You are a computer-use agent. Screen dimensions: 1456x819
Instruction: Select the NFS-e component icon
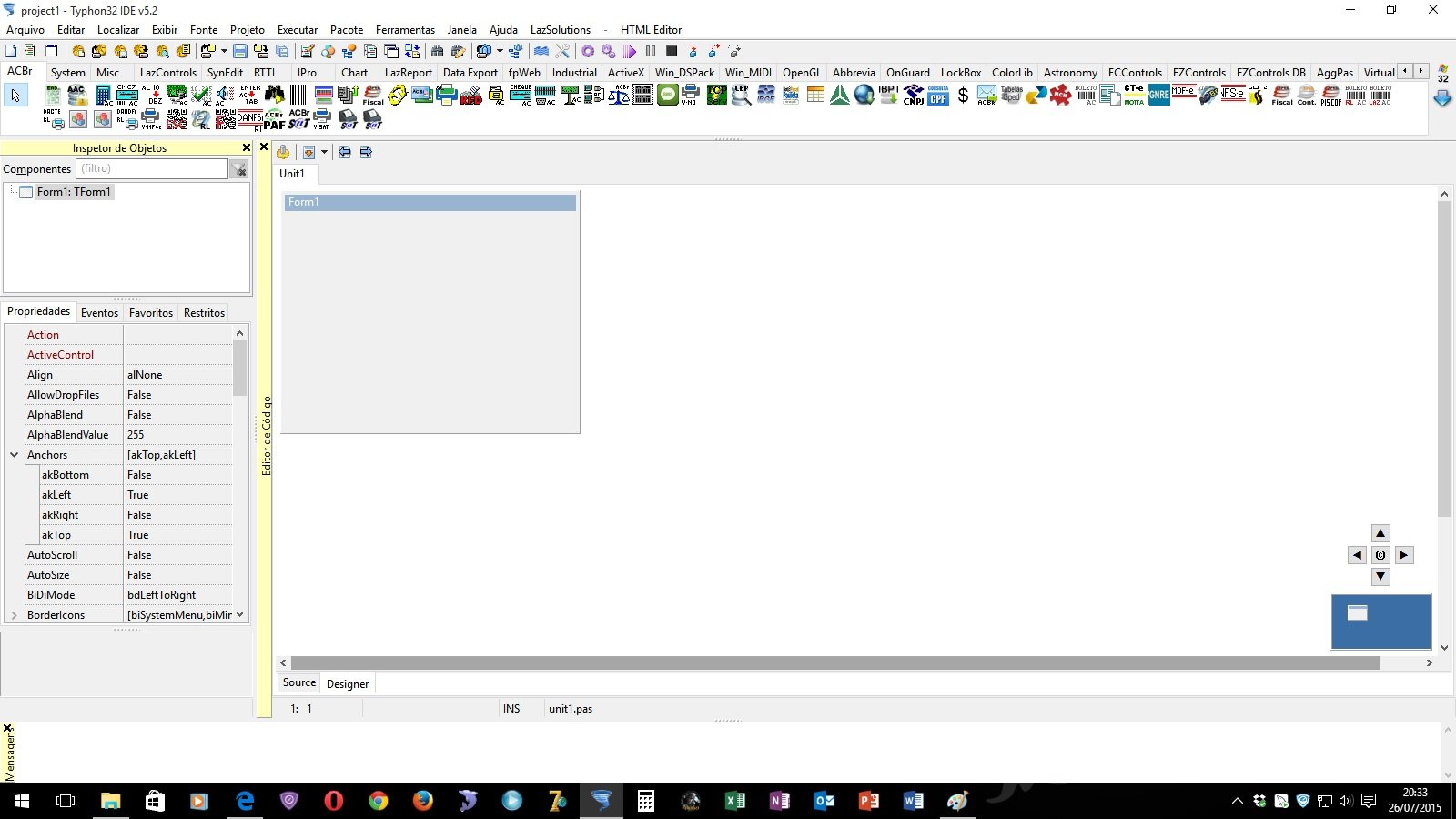(x=1232, y=95)
